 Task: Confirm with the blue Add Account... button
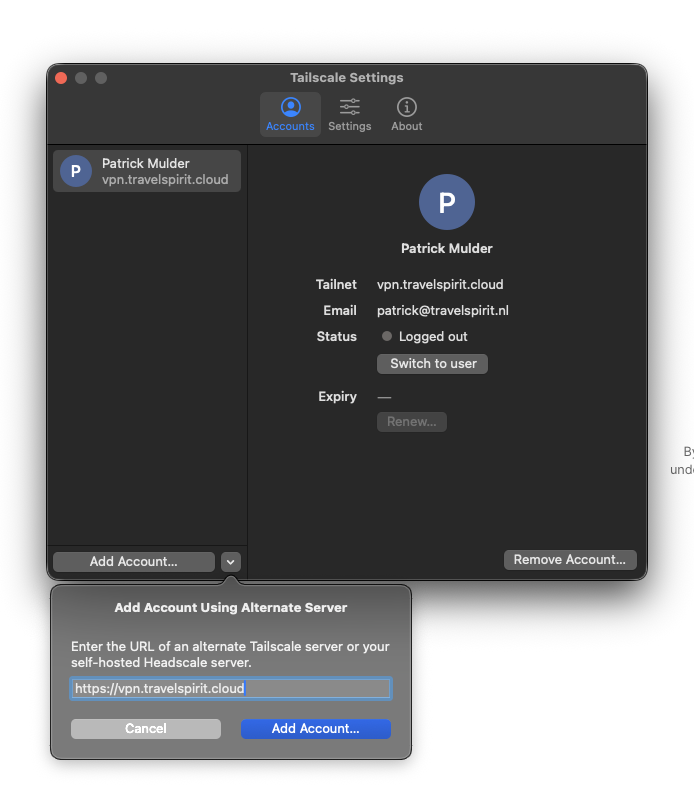(316, 729)
